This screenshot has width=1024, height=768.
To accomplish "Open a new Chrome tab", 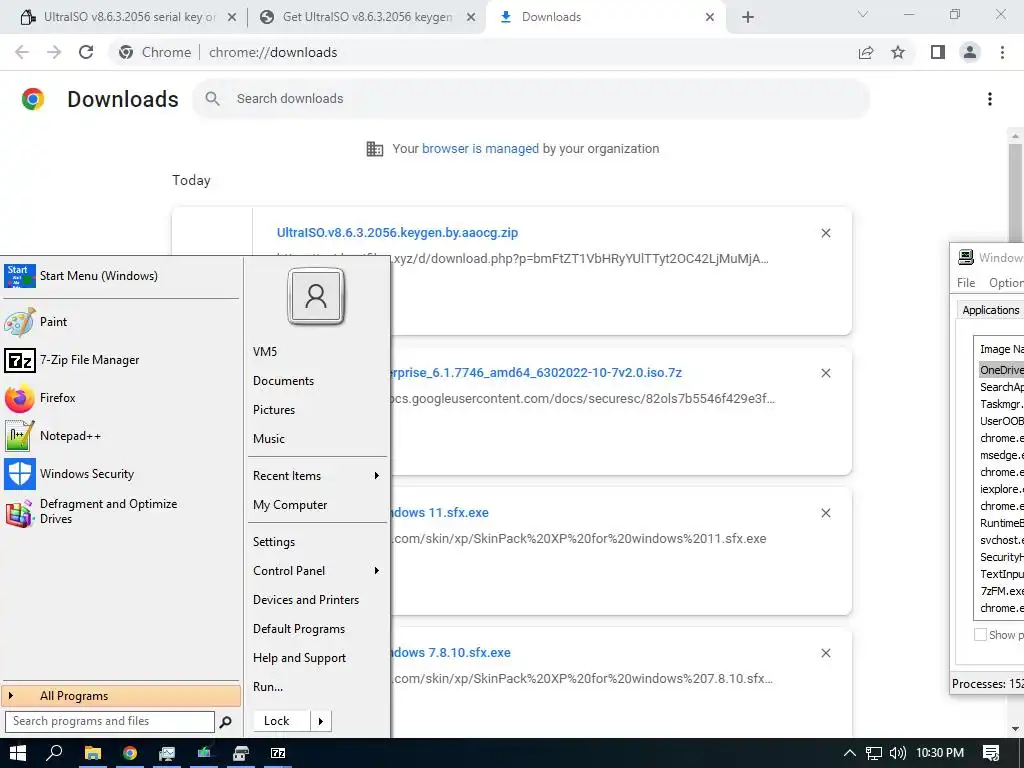I will click(748, 17).
